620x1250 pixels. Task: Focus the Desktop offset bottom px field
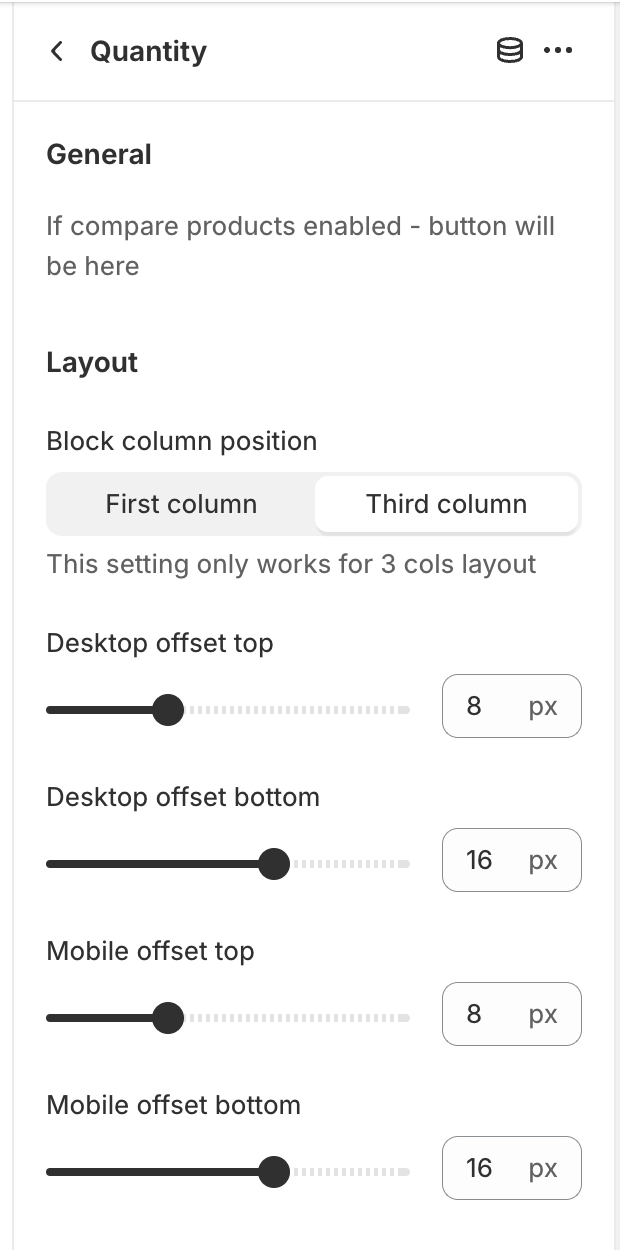click(511, 860)
